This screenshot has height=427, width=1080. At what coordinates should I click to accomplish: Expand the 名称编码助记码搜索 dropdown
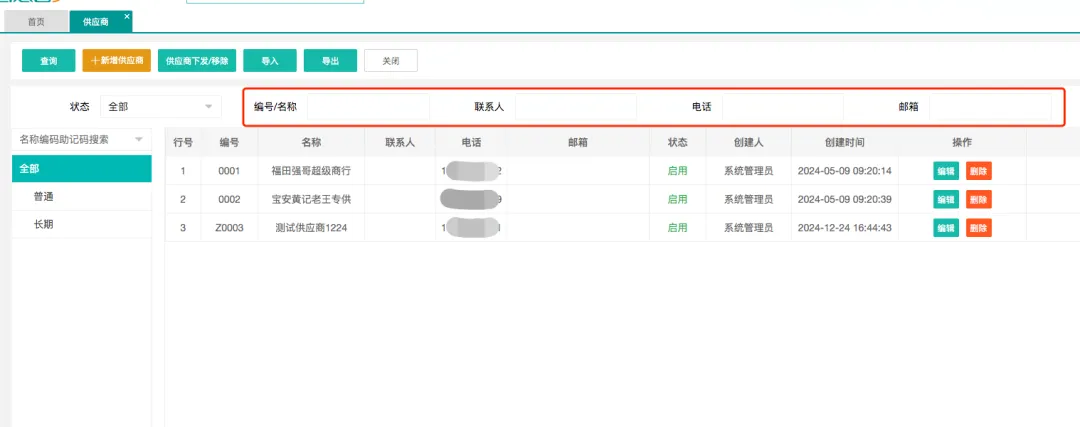pyautogui.click(x=81, y=139)
